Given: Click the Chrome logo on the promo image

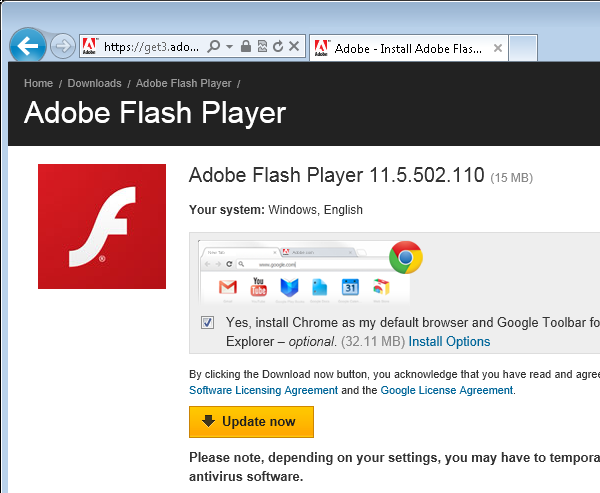Looking at the screenshot, I should coord(406,257).
